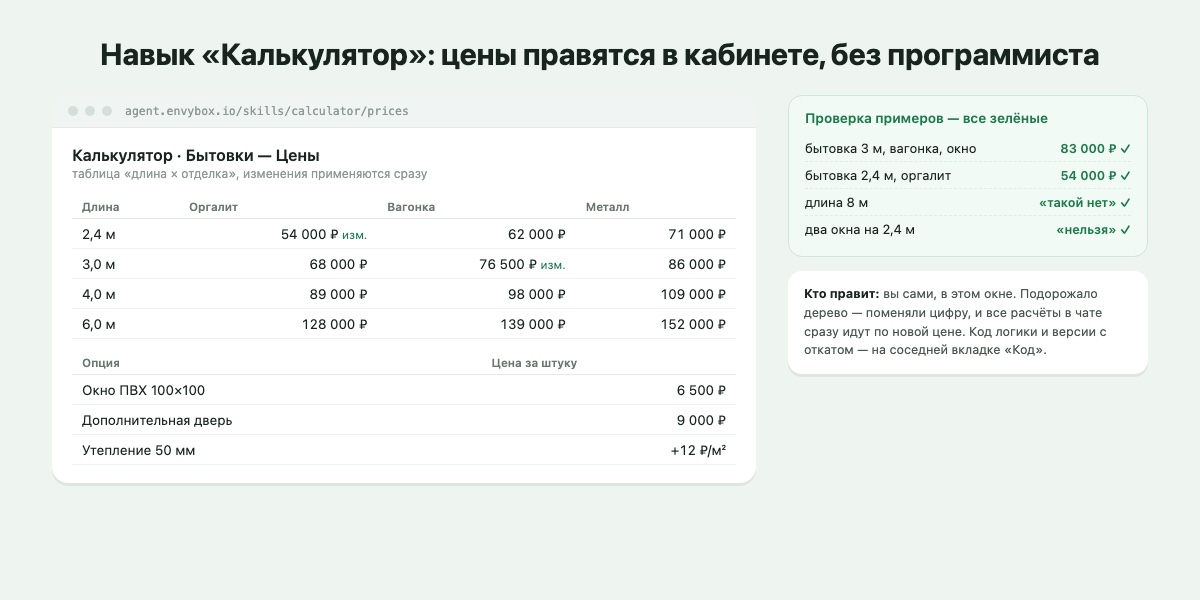Click the «Калькулятор · Бытовки — Цены» page title
The width and height of the screenshot is (1200, 600).
(x=196, y=156)
